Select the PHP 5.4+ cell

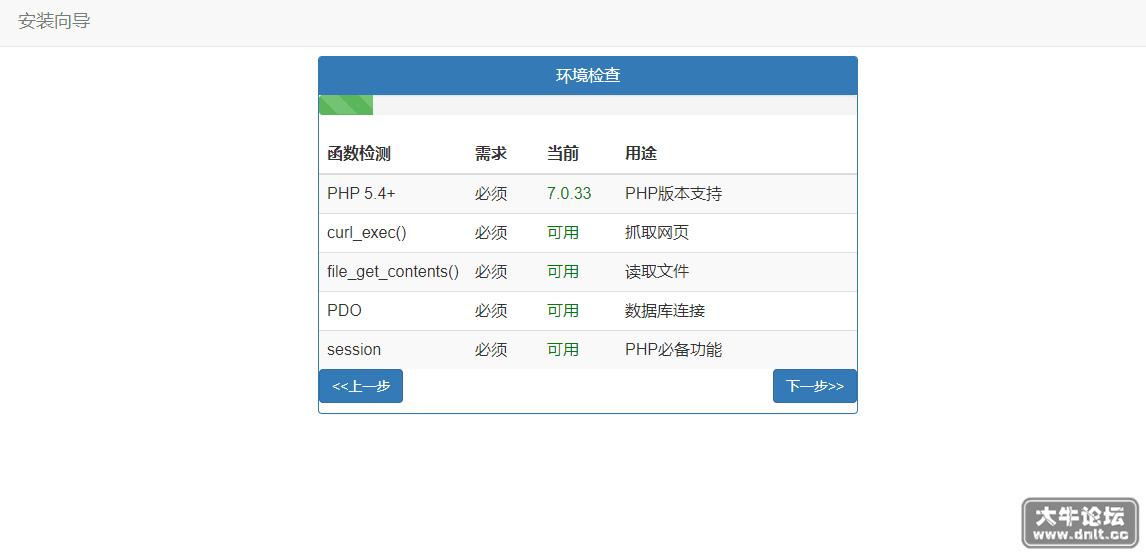point(361,194)
